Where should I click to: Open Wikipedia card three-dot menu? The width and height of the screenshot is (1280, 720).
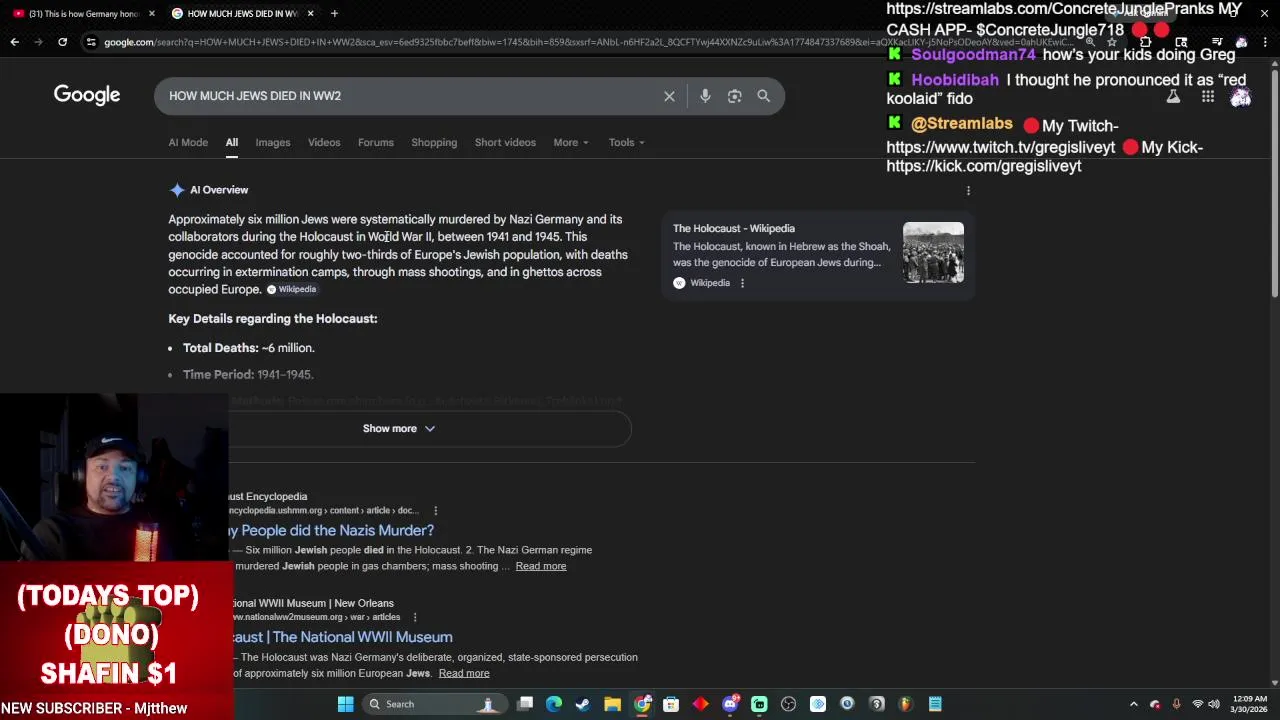(742, 283)
